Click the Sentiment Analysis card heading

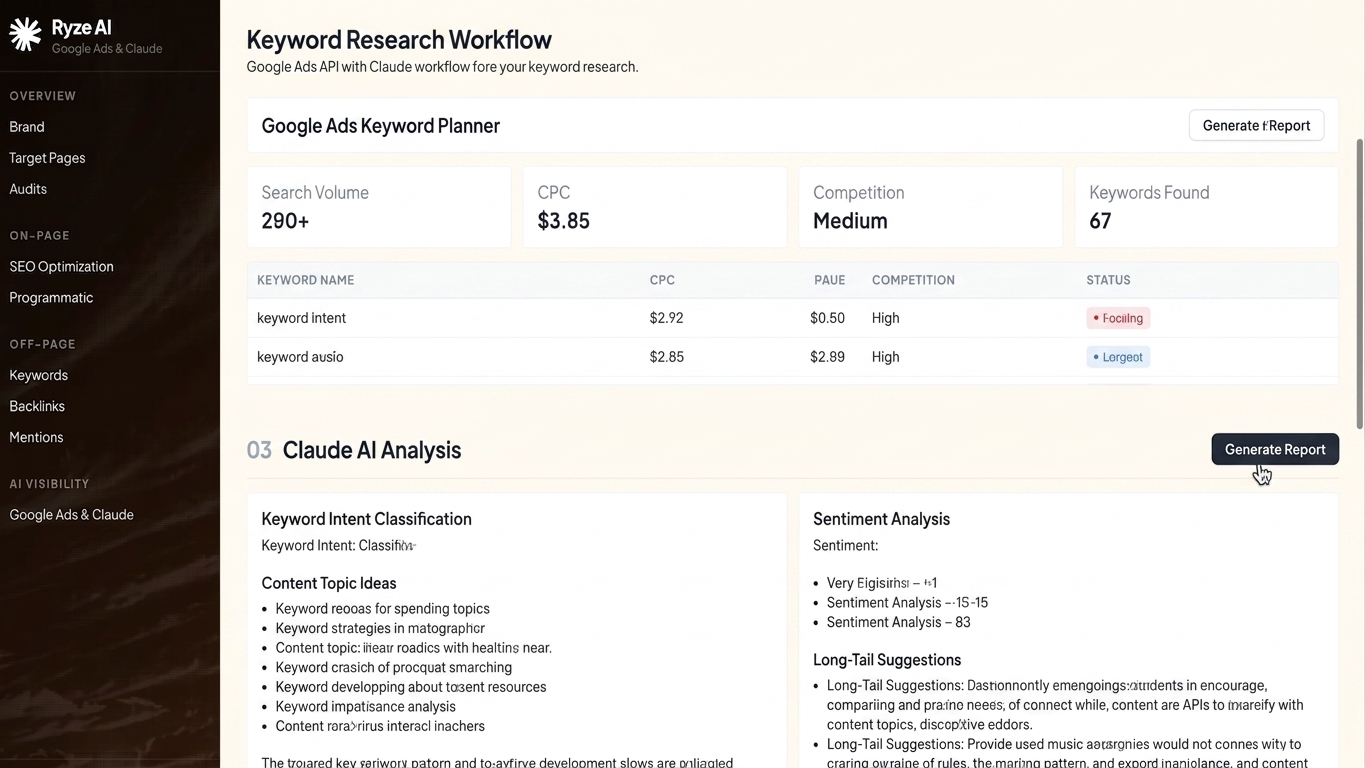pyautogui.click(x=881, y=519)
